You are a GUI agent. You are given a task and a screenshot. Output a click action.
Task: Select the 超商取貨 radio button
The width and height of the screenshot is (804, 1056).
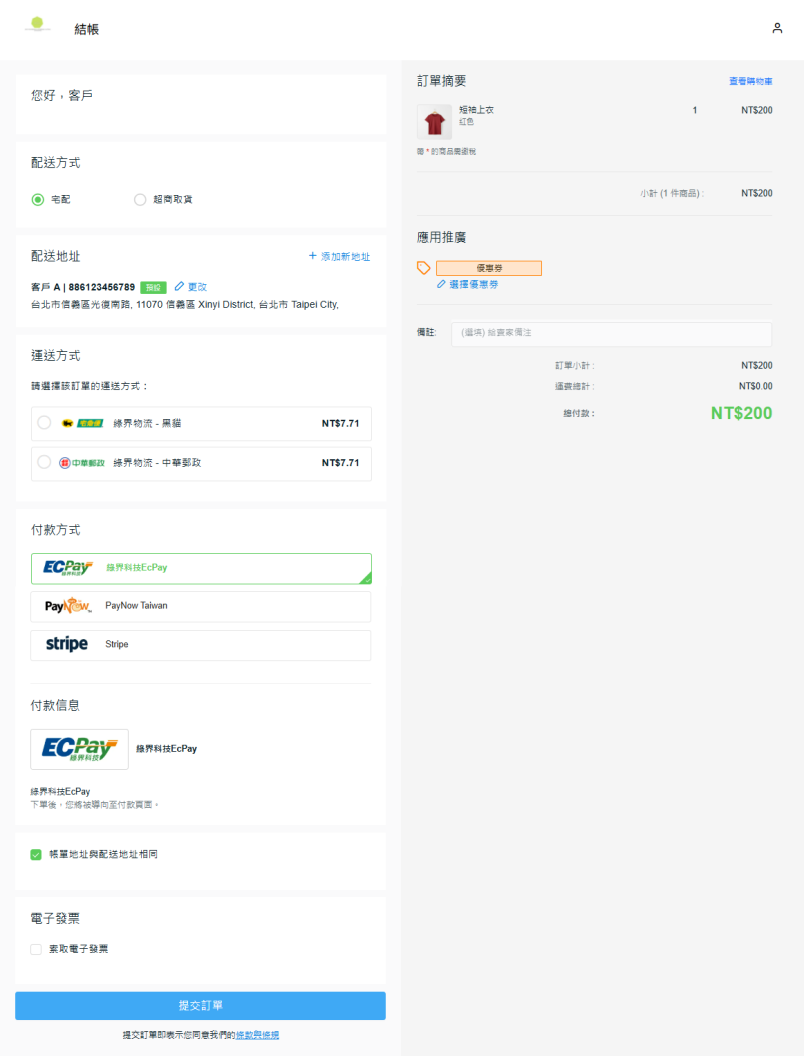coord(140,200)
